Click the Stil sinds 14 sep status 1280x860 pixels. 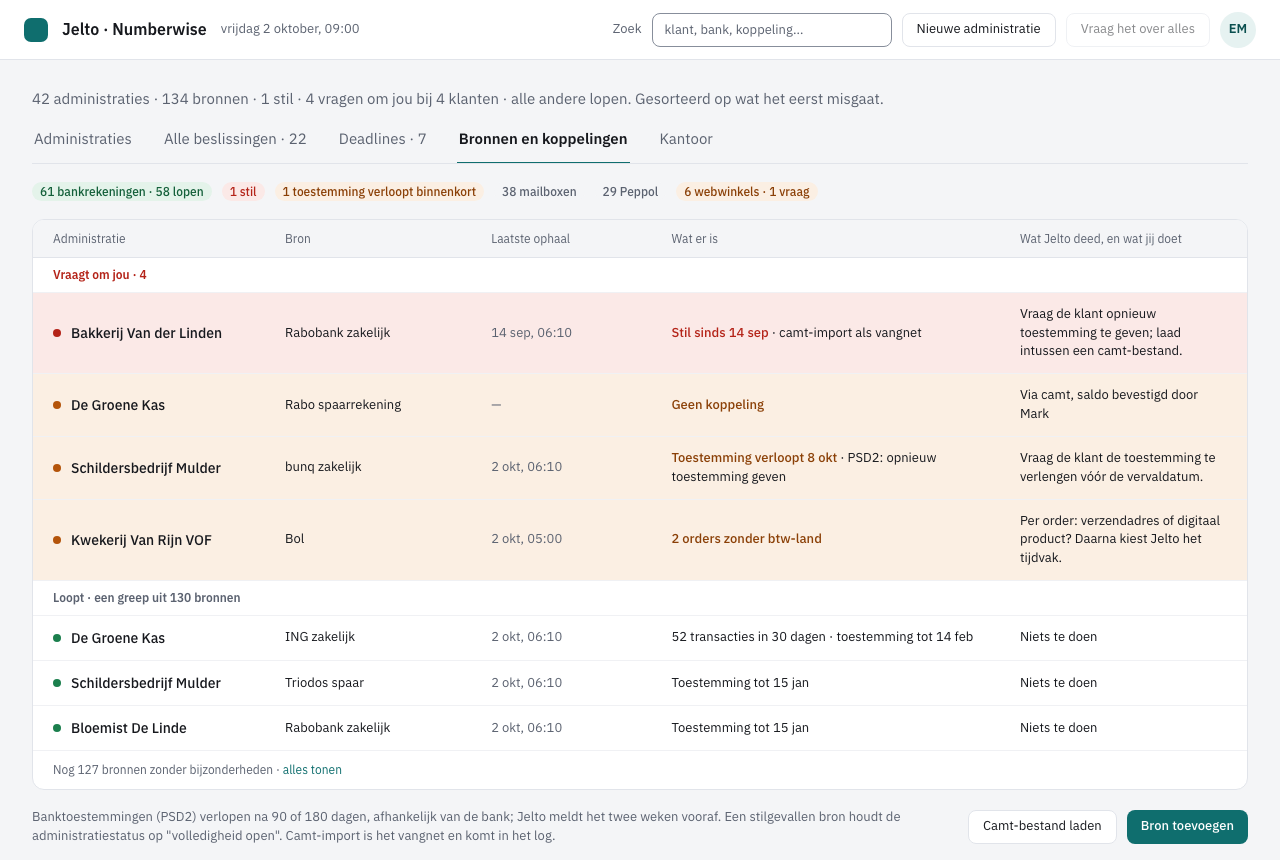(720, 333)
